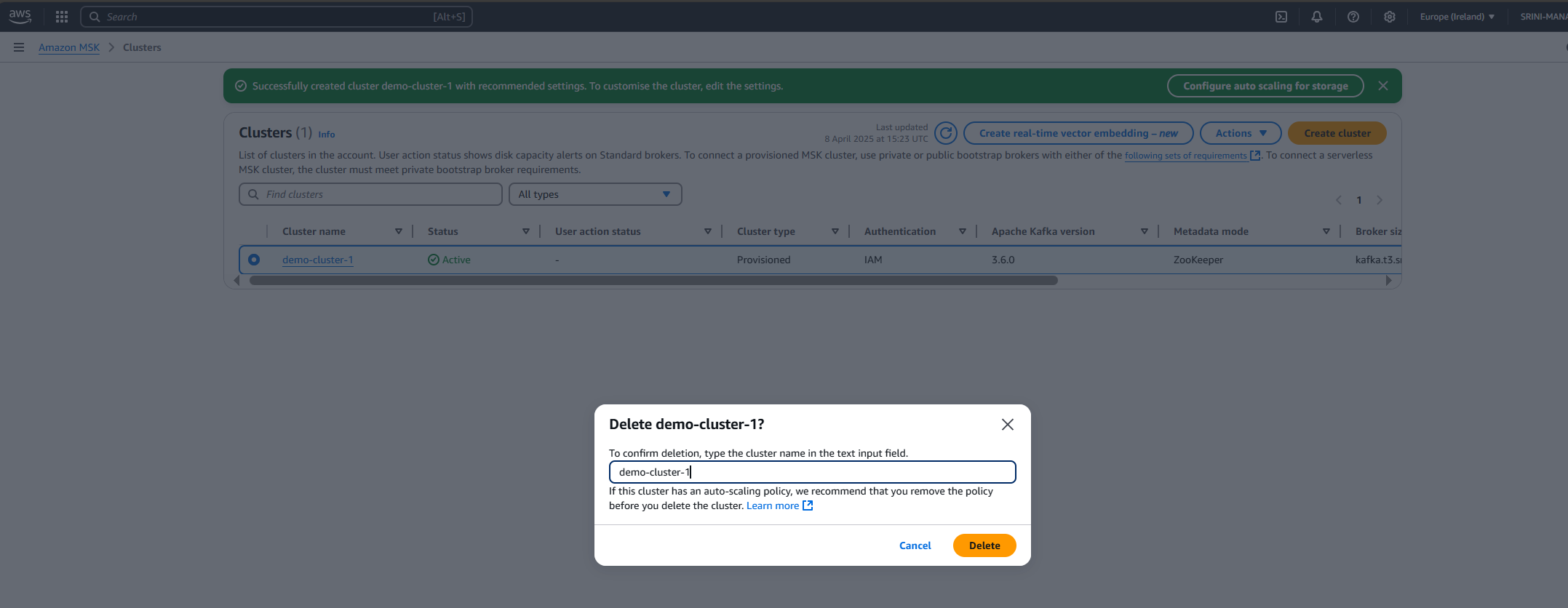The image size is (1568, 608).
Task: Open the help question mark menu
Action: (x=1353, y=17)
